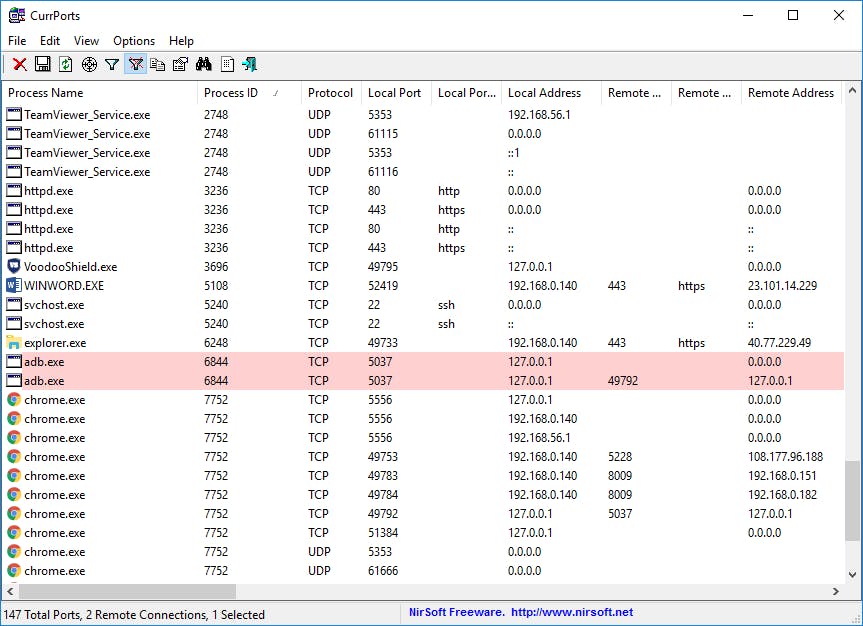Click local port value 52419

[x=383, y=286]
